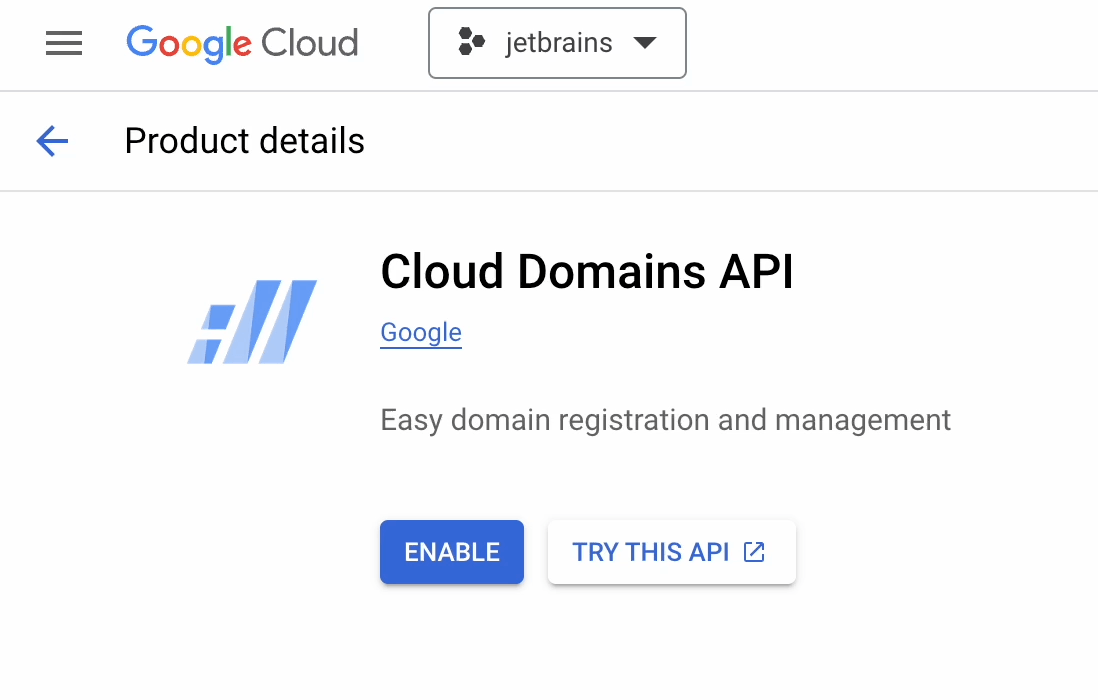Go back using the left arrow
Image resolution: width=1098 pixels, height=700 pixels.
point(52,141)
